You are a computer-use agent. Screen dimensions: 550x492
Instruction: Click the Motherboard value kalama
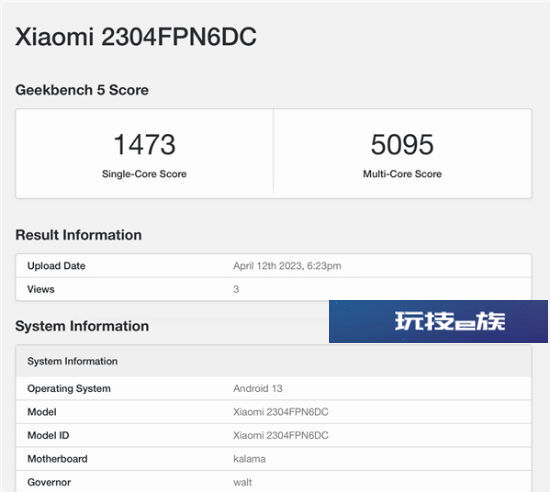249,459
